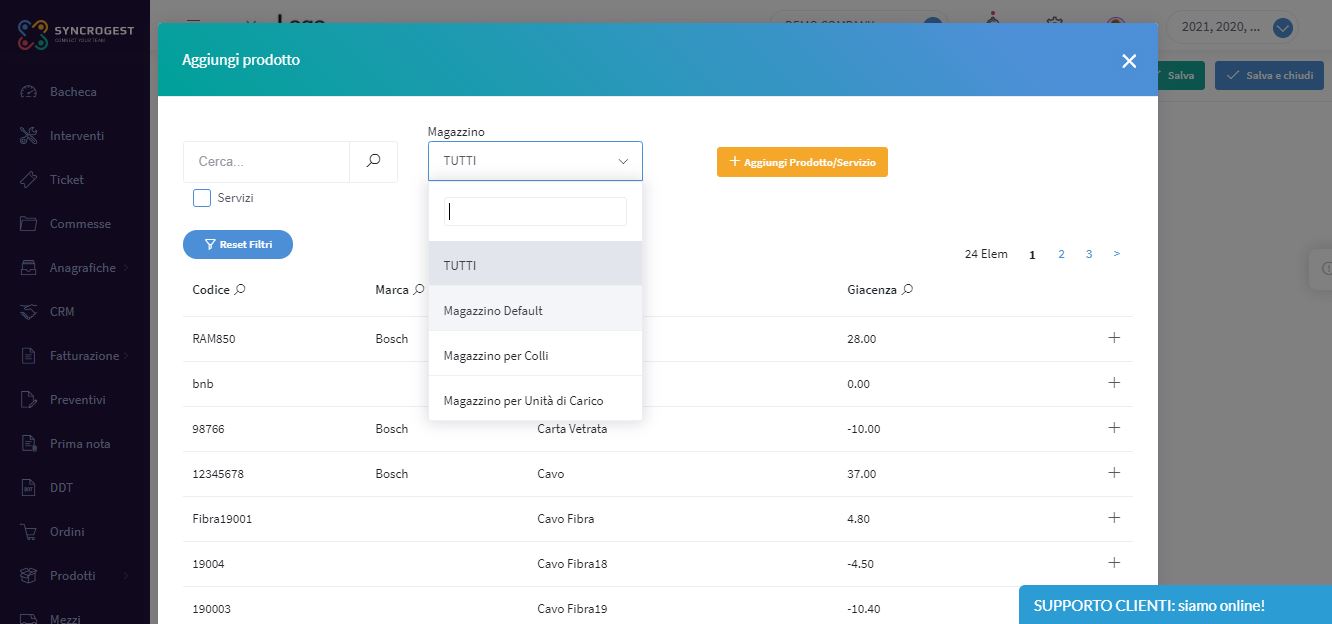Image resolution: width=1332 pixels, height=624 pixels.
Task: Choose Magazzino per Unità di Carico option
Action: point(523,401)
